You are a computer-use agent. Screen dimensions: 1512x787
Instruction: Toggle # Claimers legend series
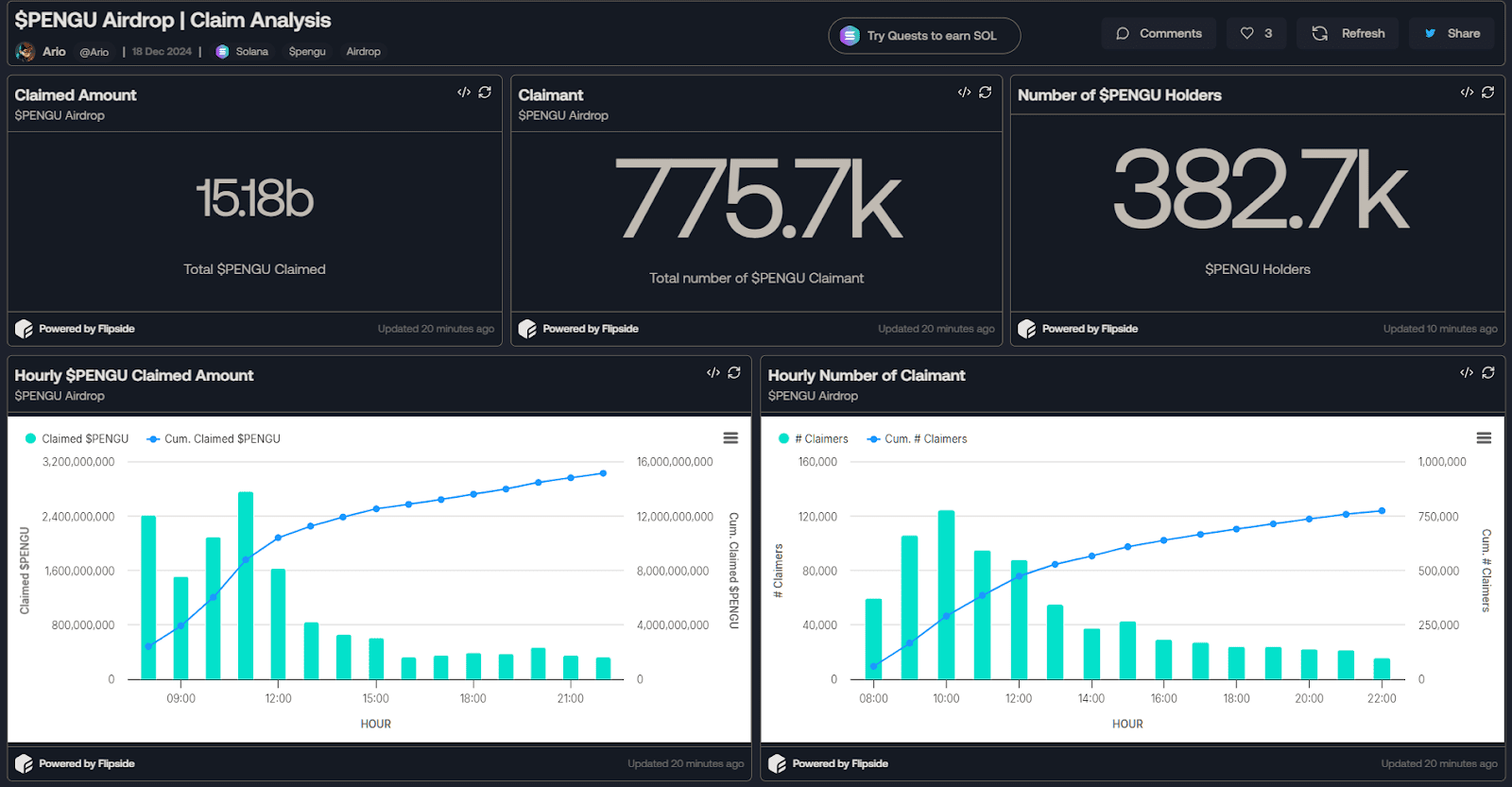tap(813, 439)
